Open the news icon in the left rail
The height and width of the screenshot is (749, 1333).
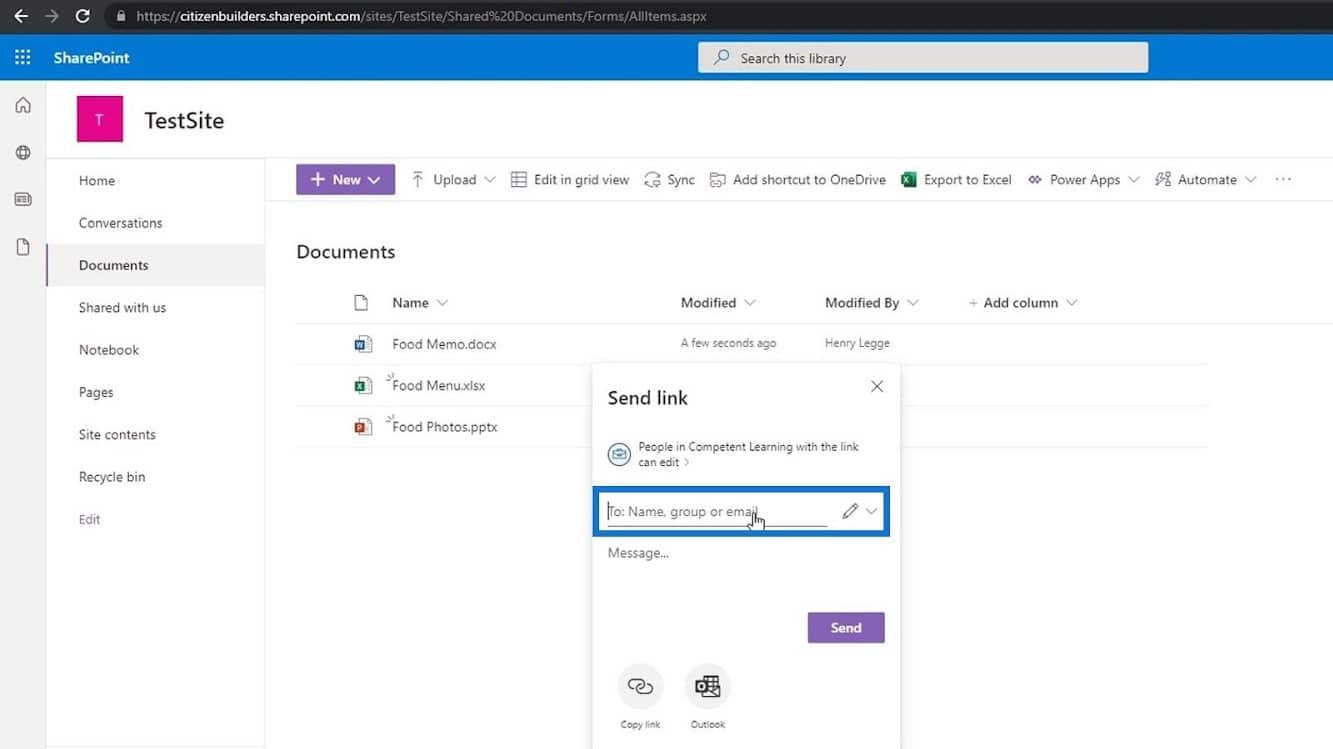click(23, 199)
